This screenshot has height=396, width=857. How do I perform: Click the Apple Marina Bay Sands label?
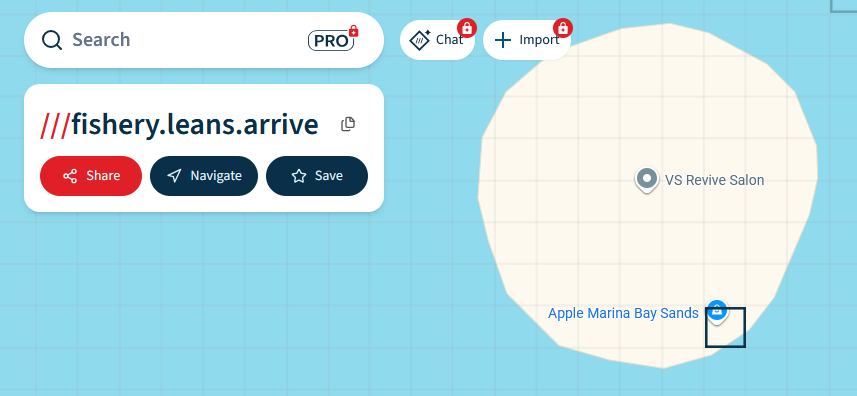pyautogui.click(x=623, y=313)
